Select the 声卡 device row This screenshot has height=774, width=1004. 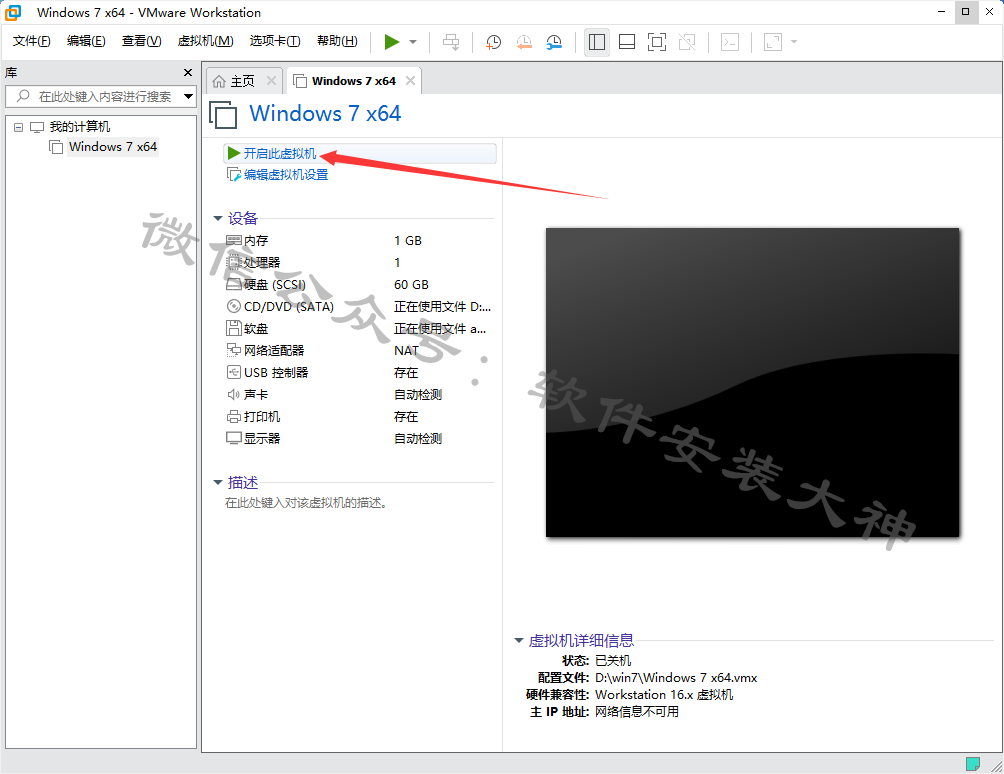click(x=359, y=394)
